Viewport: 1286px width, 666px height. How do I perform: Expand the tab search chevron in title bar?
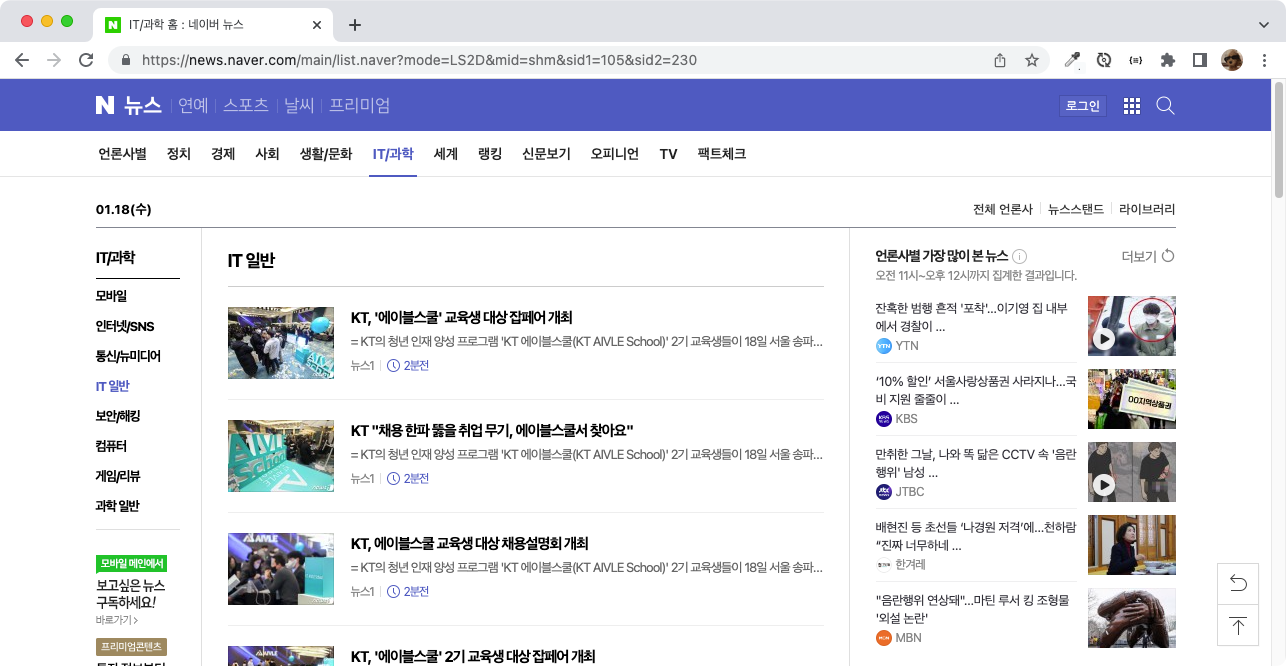pos(1263,25)
